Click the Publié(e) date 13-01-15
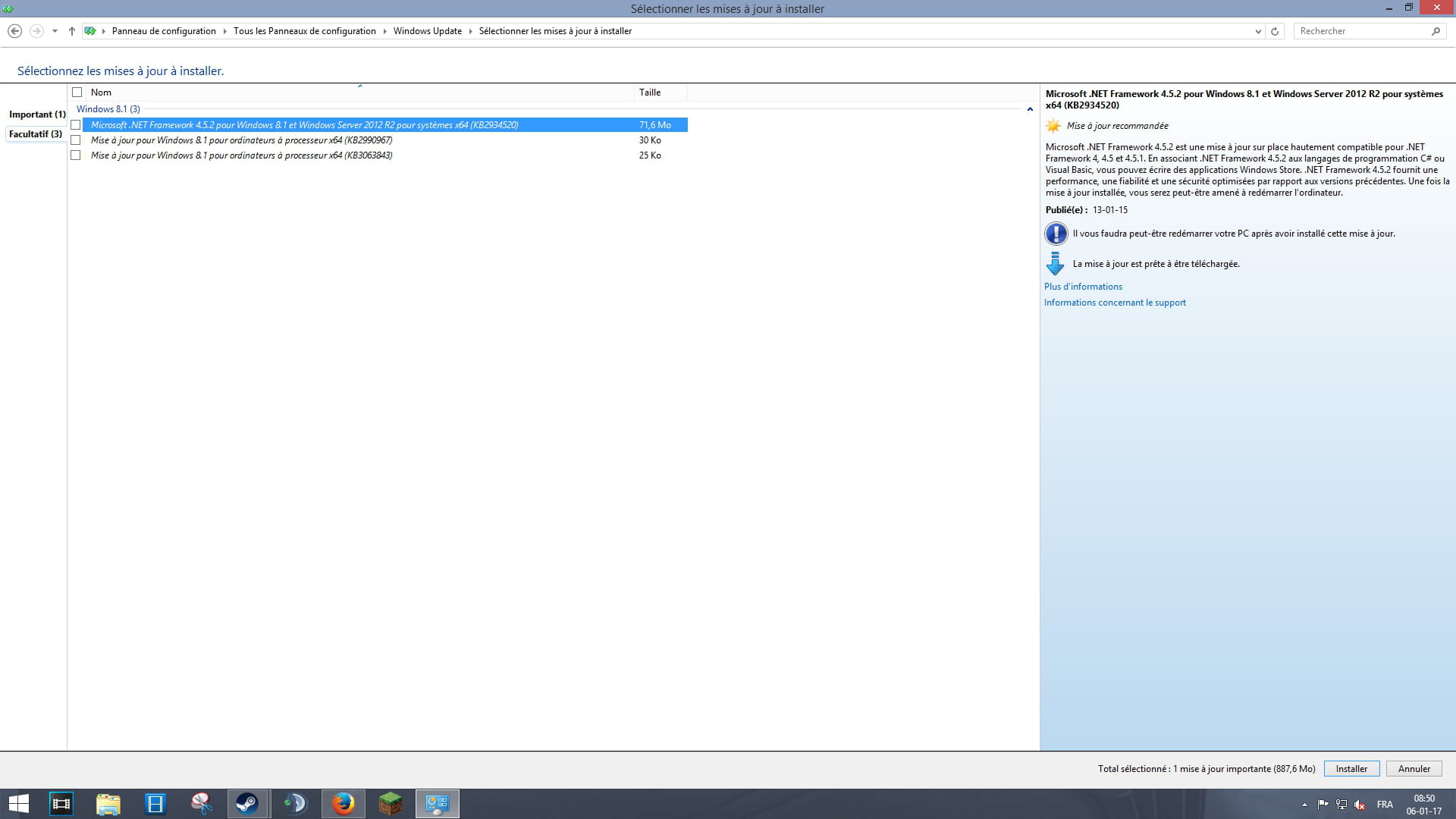This screenshot has width=1456, height=819. pos(1110,210)
